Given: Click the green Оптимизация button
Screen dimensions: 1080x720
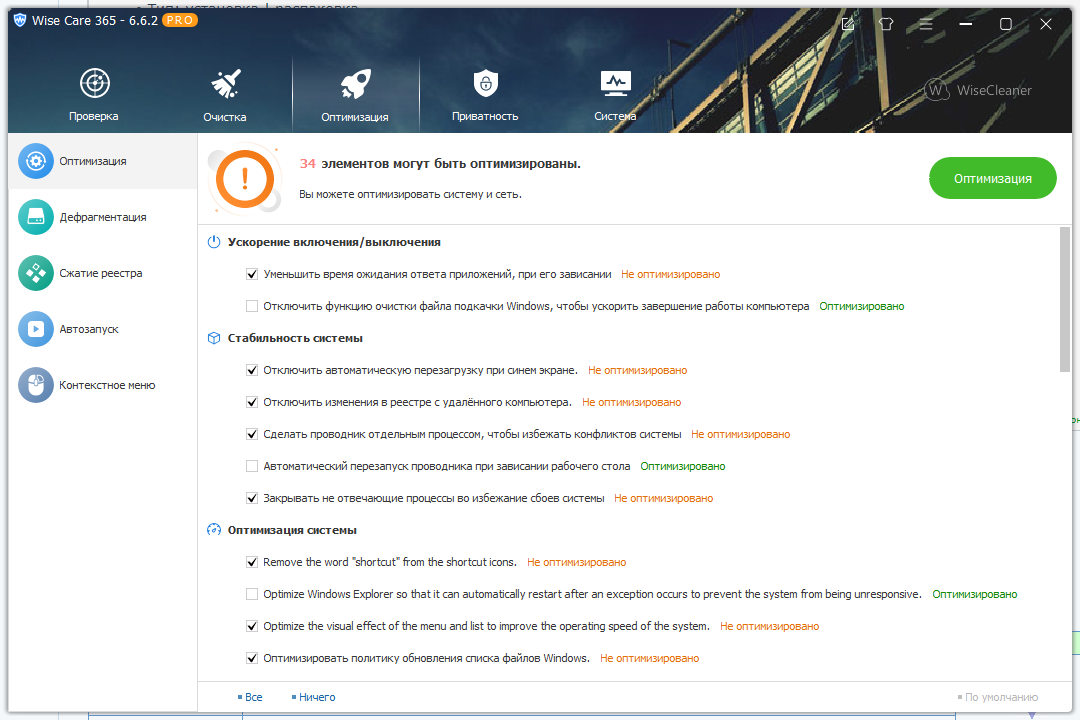Looking at the screenshot, I should pyautogui.click(x=993, y=178).
